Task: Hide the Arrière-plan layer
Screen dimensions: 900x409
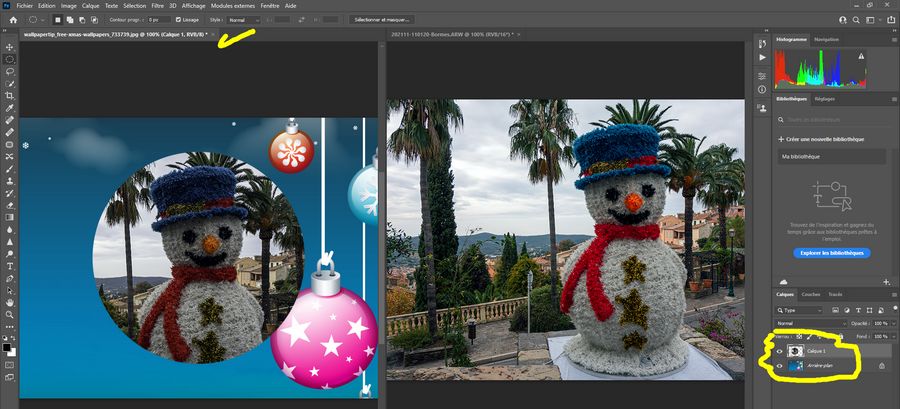Action: coord(779,365)
